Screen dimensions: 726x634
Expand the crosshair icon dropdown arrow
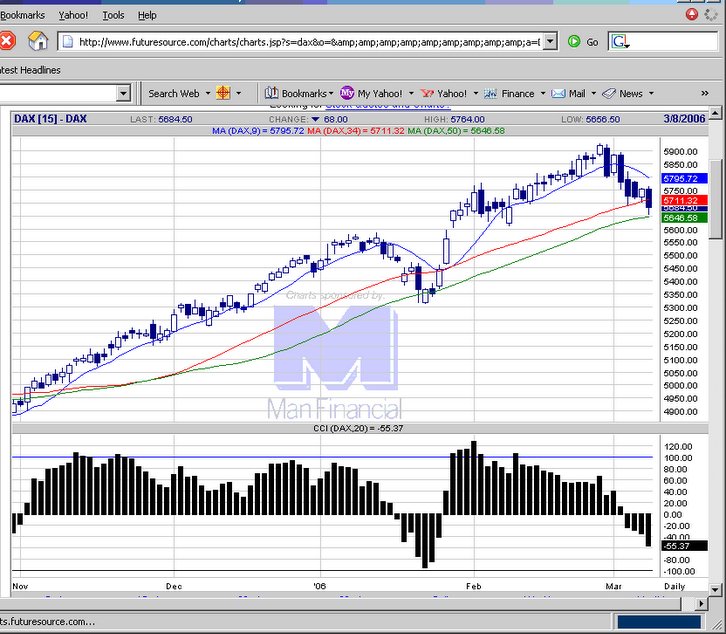[x=238, y=94]
